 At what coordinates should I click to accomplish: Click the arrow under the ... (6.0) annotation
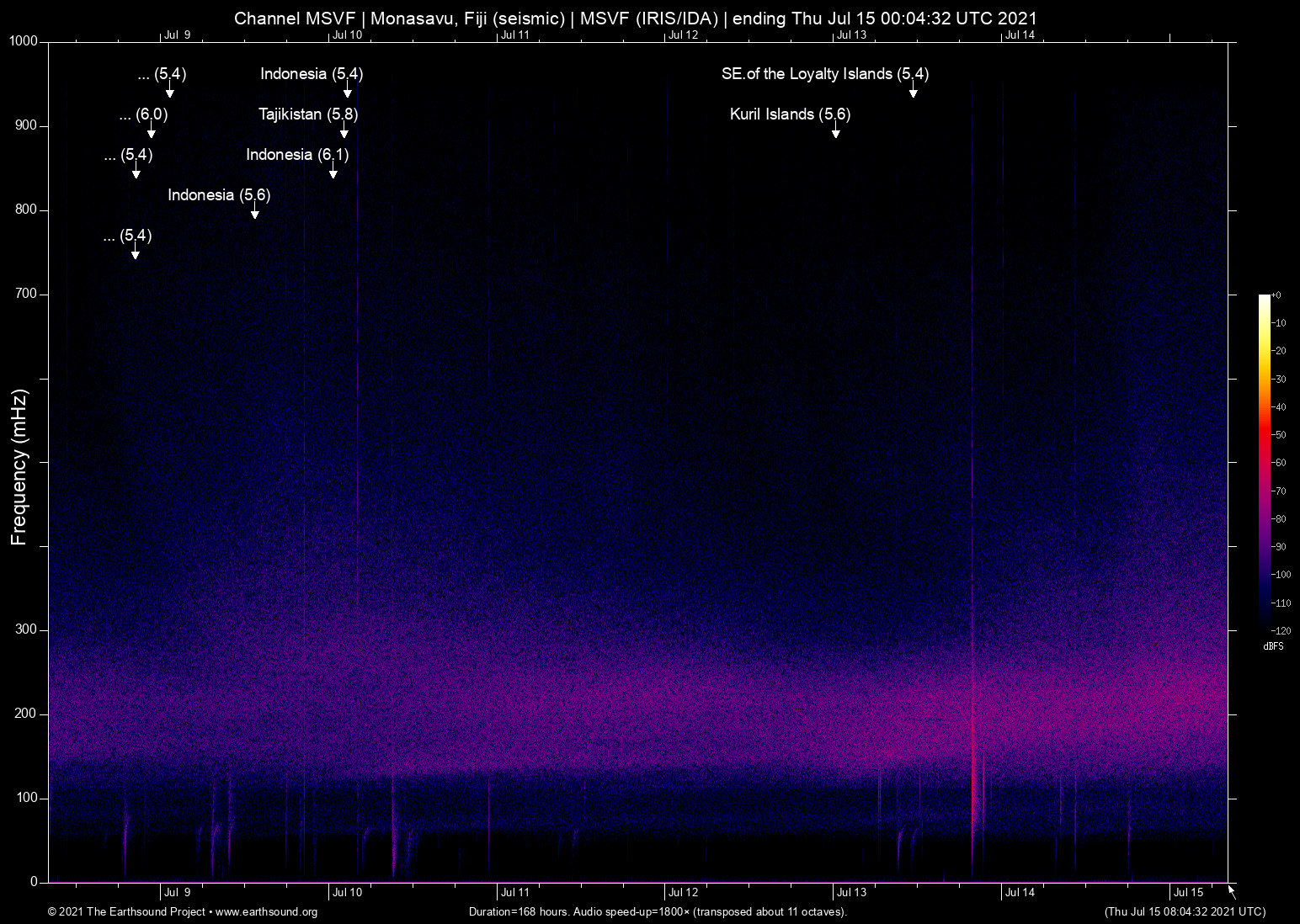[x=152, y=131]
